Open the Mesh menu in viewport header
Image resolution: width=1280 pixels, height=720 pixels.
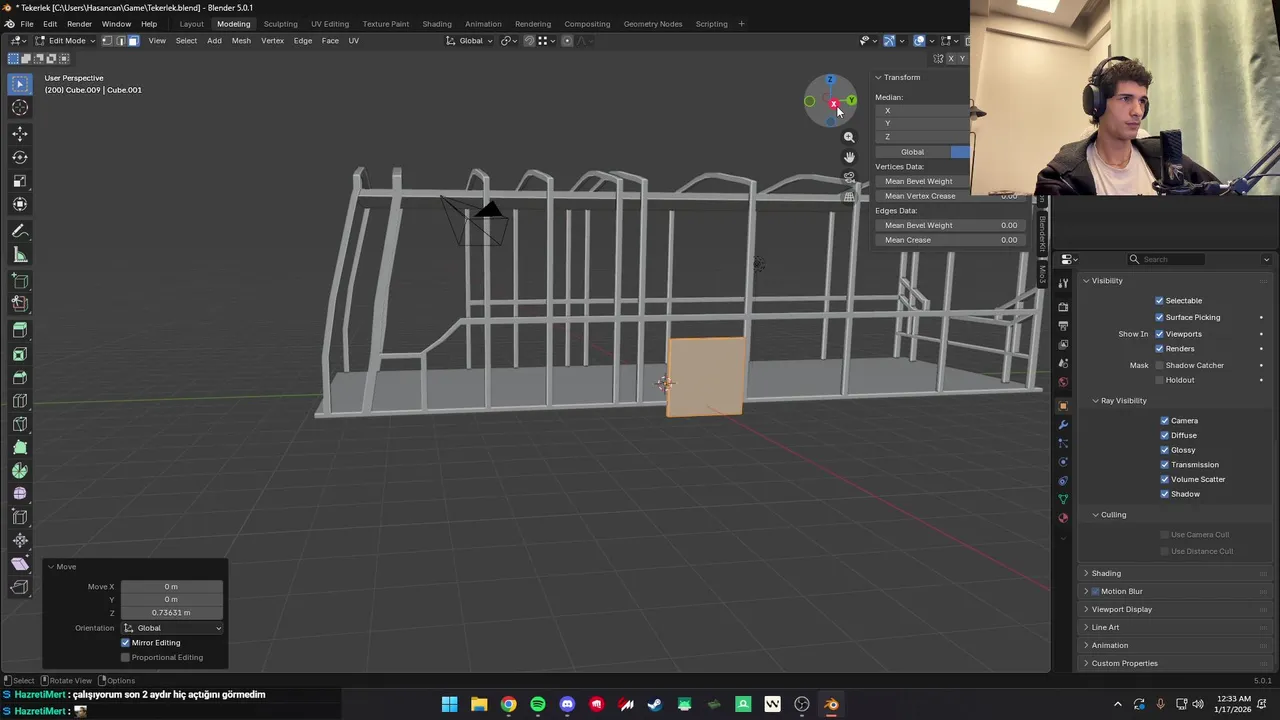tap(241, 41)
